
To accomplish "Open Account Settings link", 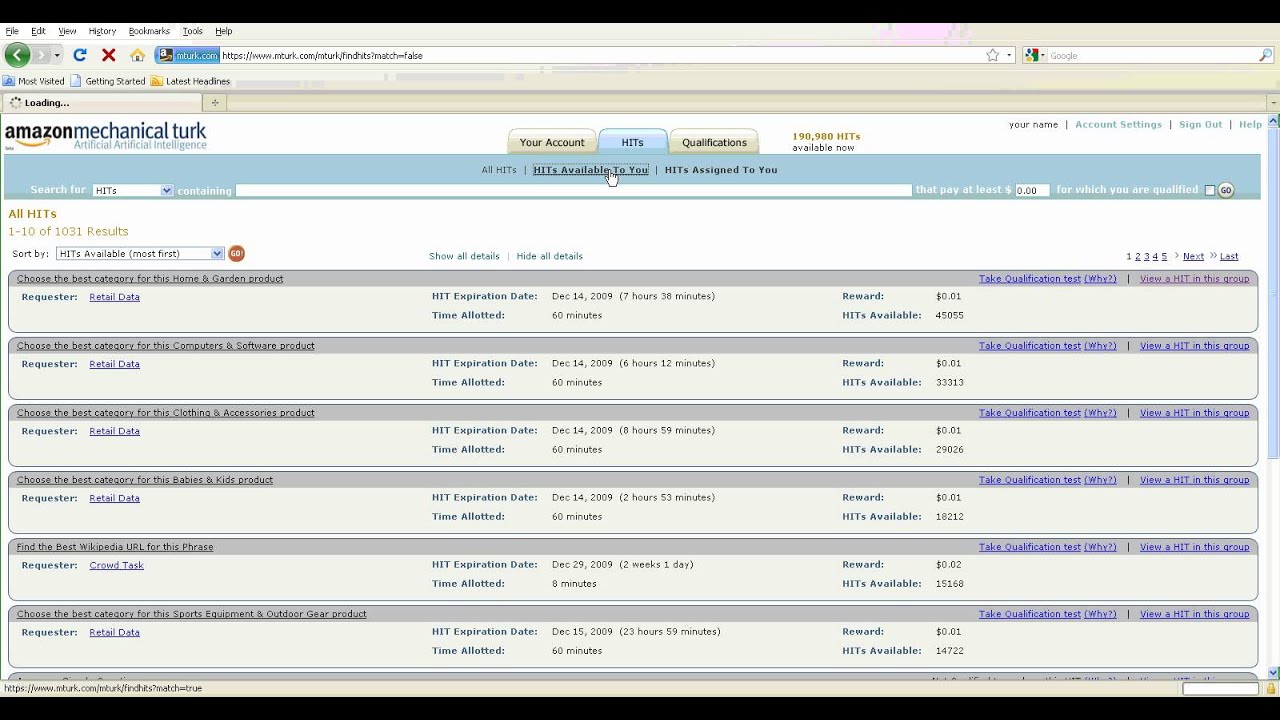I will click(1118, 125).
